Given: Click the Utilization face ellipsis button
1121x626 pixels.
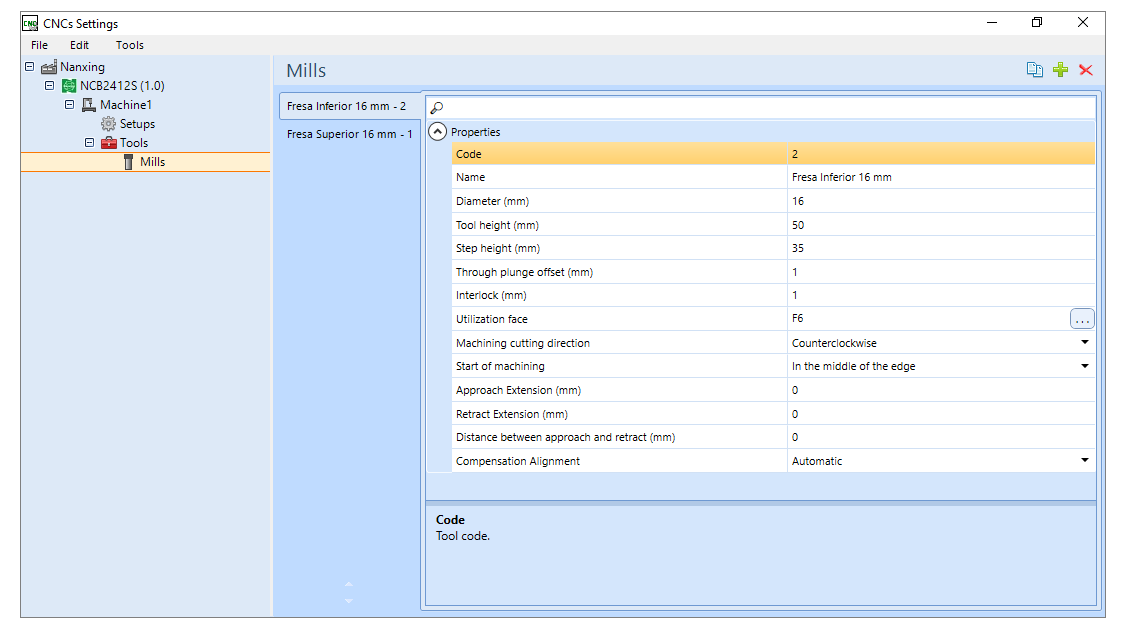Looking at the screenshot, I should coord(1082,319).
